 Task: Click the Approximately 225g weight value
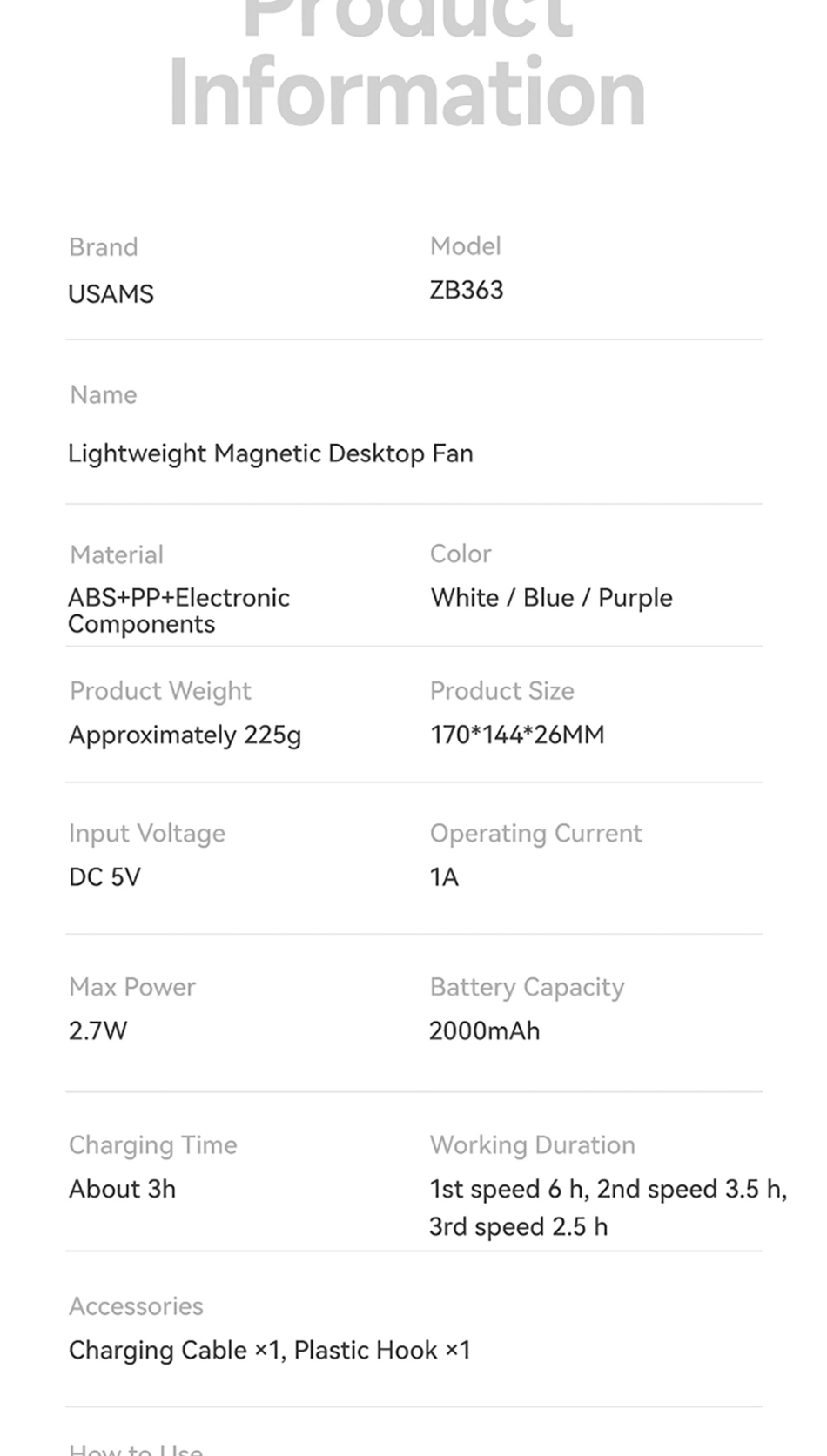[x=185, y=735]
